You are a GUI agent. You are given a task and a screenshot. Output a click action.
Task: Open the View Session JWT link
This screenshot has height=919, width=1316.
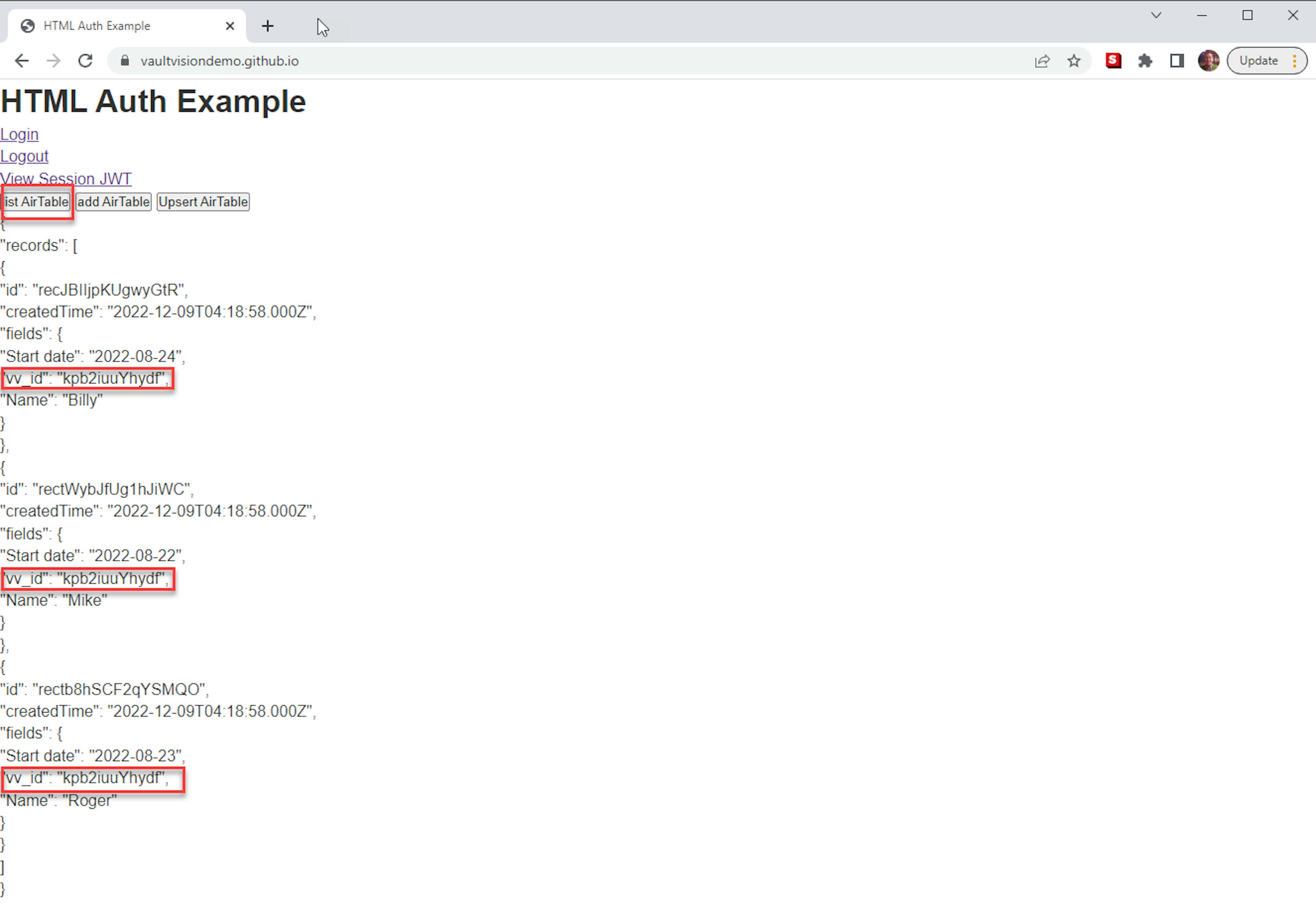click(66, 179)
